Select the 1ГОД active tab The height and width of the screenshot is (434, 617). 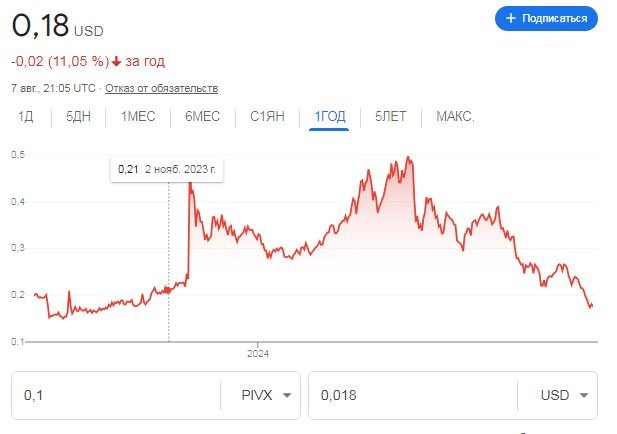pyautogui.click(x=329, y=117)
